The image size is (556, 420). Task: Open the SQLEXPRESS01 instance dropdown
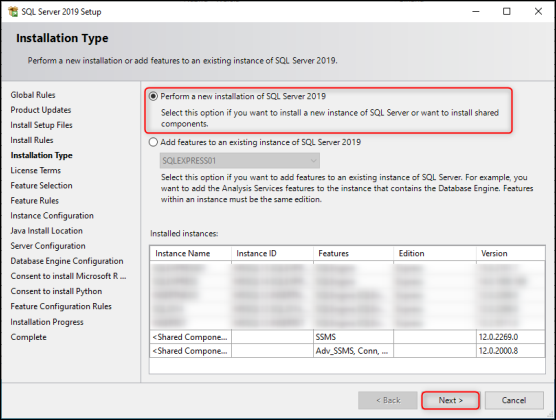[x=240, y=161]
